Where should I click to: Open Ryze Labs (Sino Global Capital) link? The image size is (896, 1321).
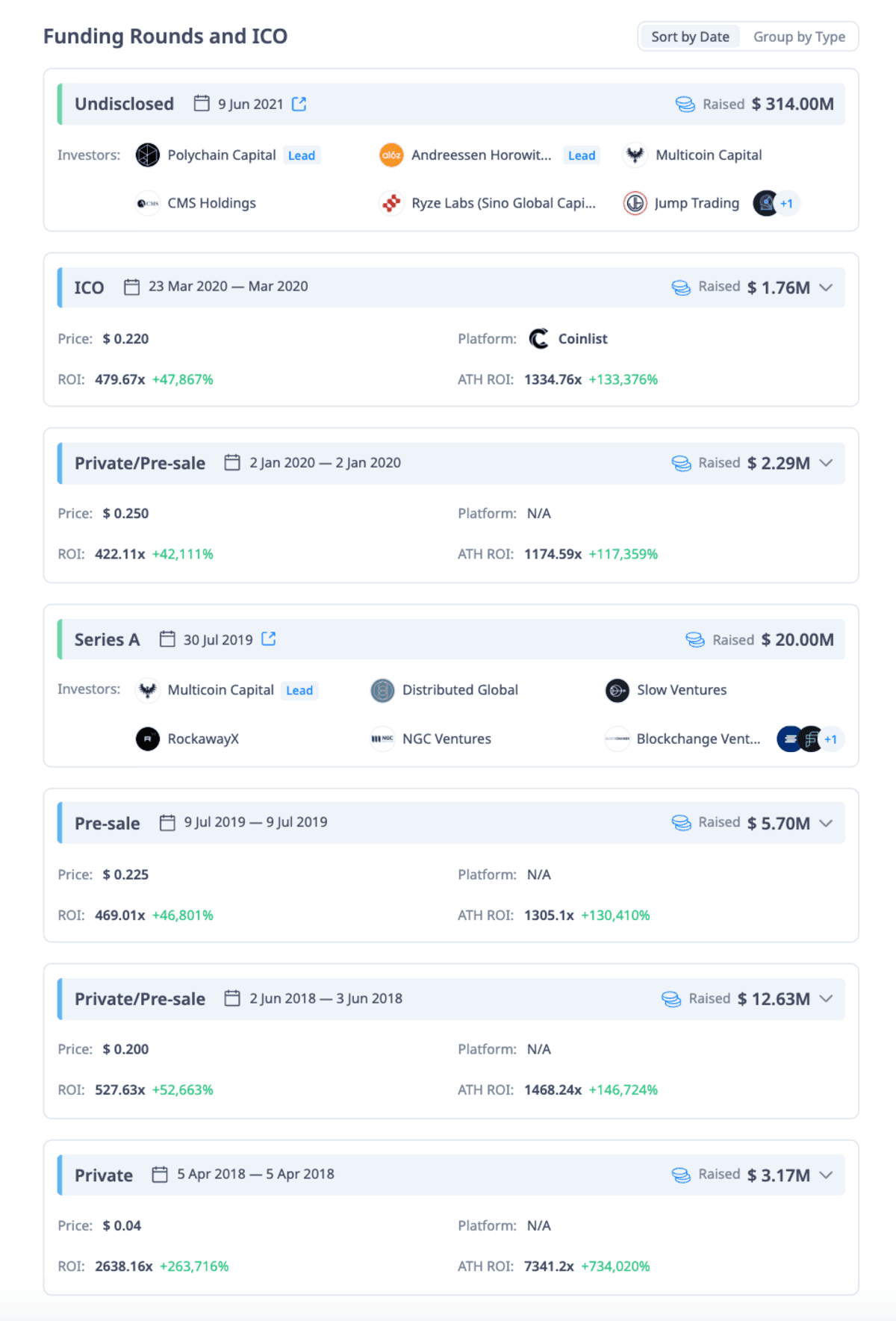click(x=504, y=203)
